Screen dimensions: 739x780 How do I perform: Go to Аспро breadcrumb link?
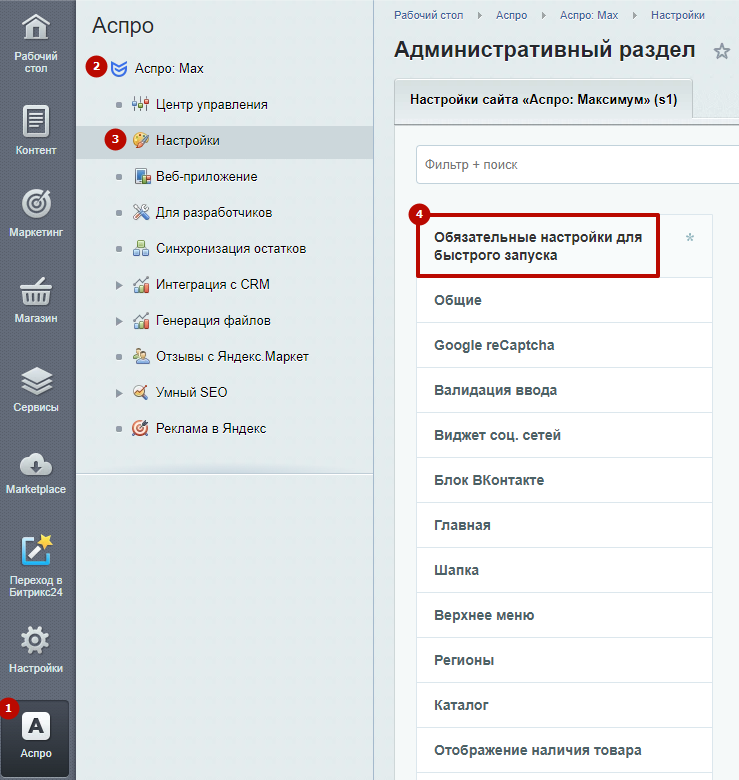[511, 15]
